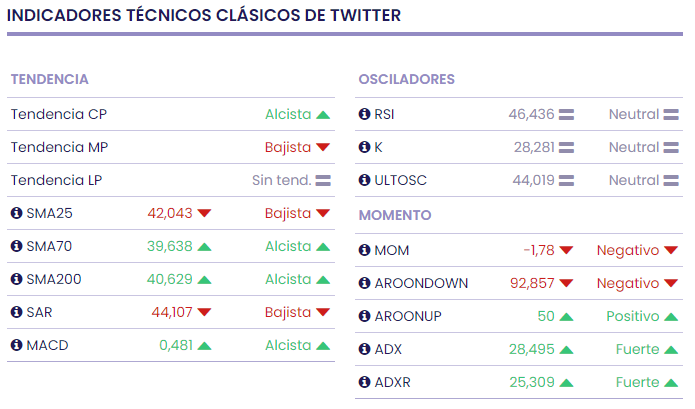Click the ADX indicator label
The image size is (695, 409).
tap(389, 349)
